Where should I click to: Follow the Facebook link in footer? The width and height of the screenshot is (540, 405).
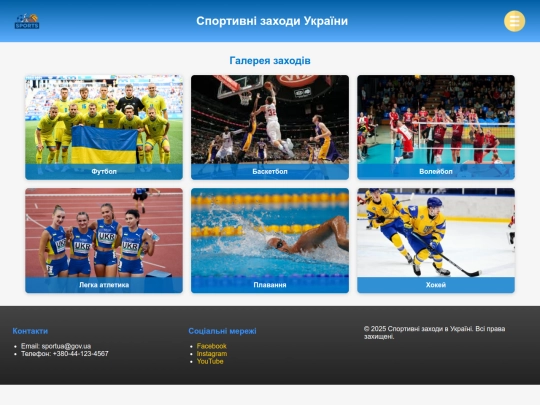click(x=211, y=346)
